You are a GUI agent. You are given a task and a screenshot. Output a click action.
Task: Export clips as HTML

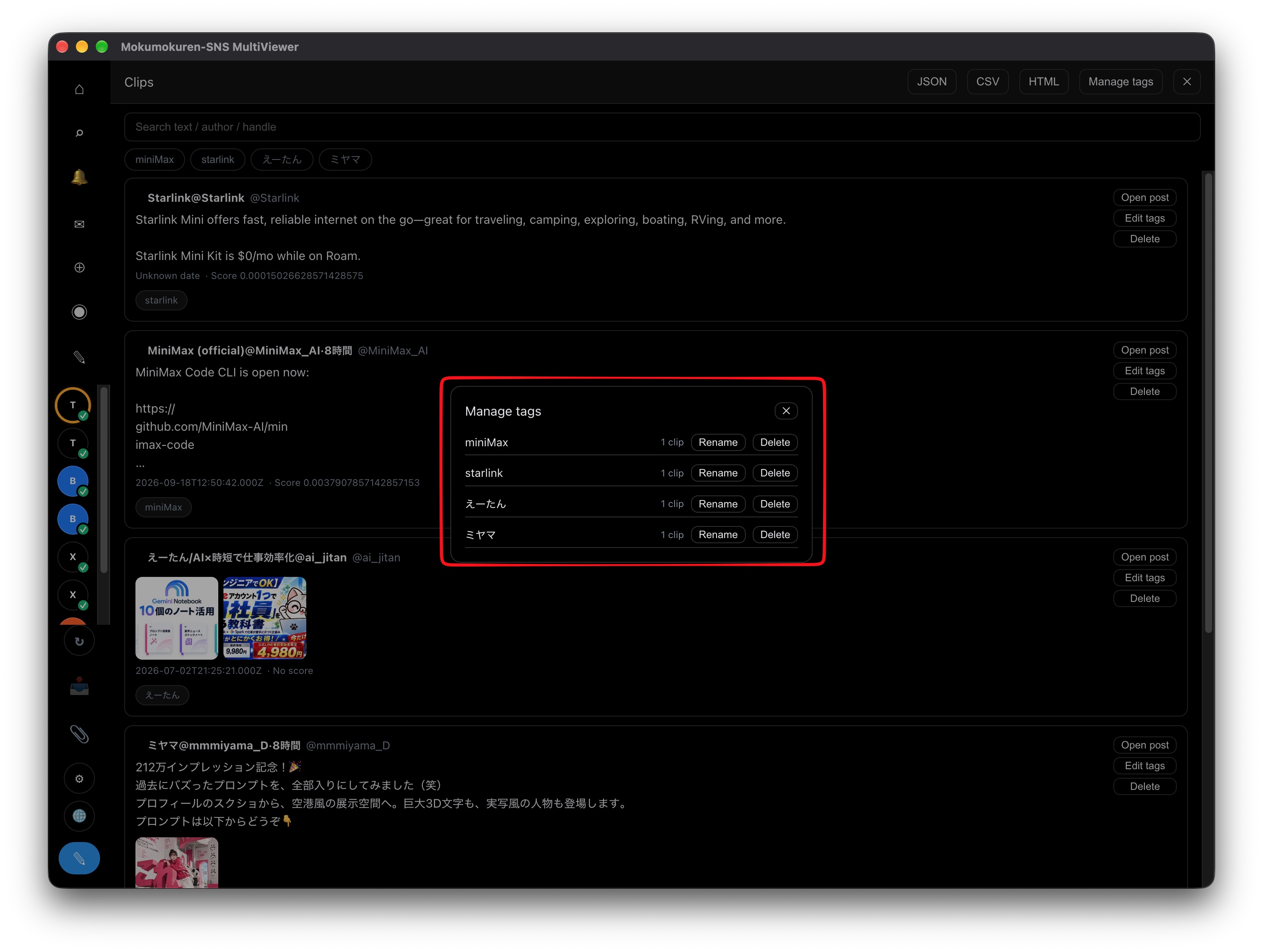1043,81
